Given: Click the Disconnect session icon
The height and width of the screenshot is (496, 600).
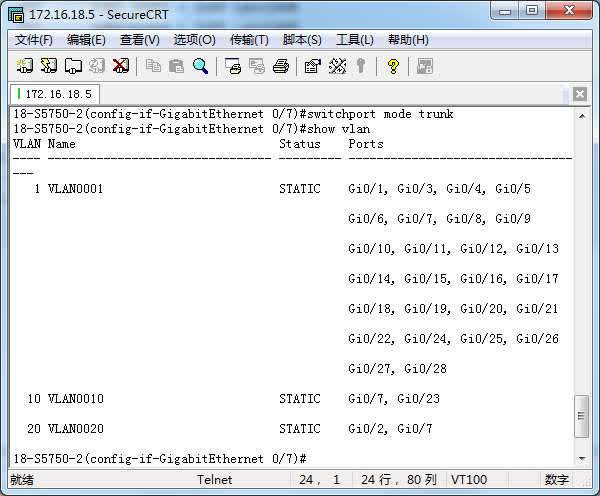Looking at the screenshot, I should (x=121, y=66).
